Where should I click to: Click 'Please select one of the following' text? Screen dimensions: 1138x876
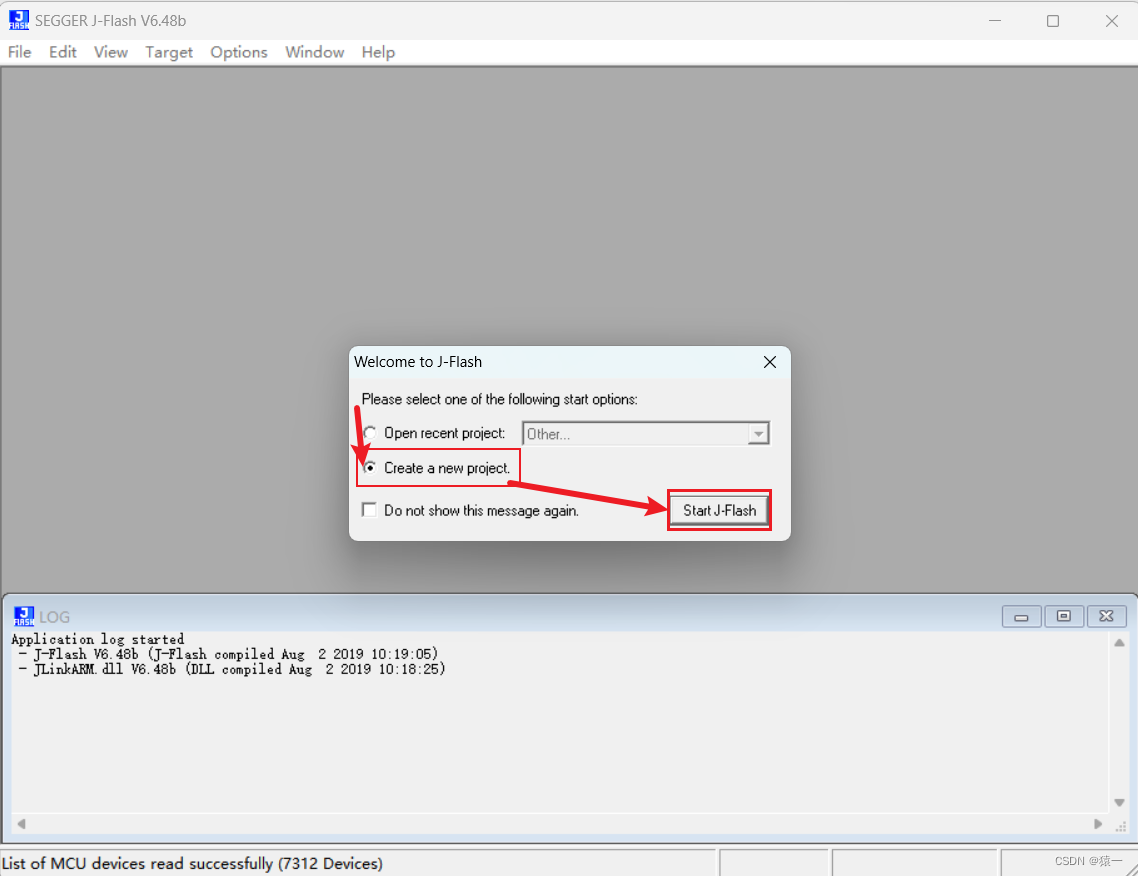point(499,399)
